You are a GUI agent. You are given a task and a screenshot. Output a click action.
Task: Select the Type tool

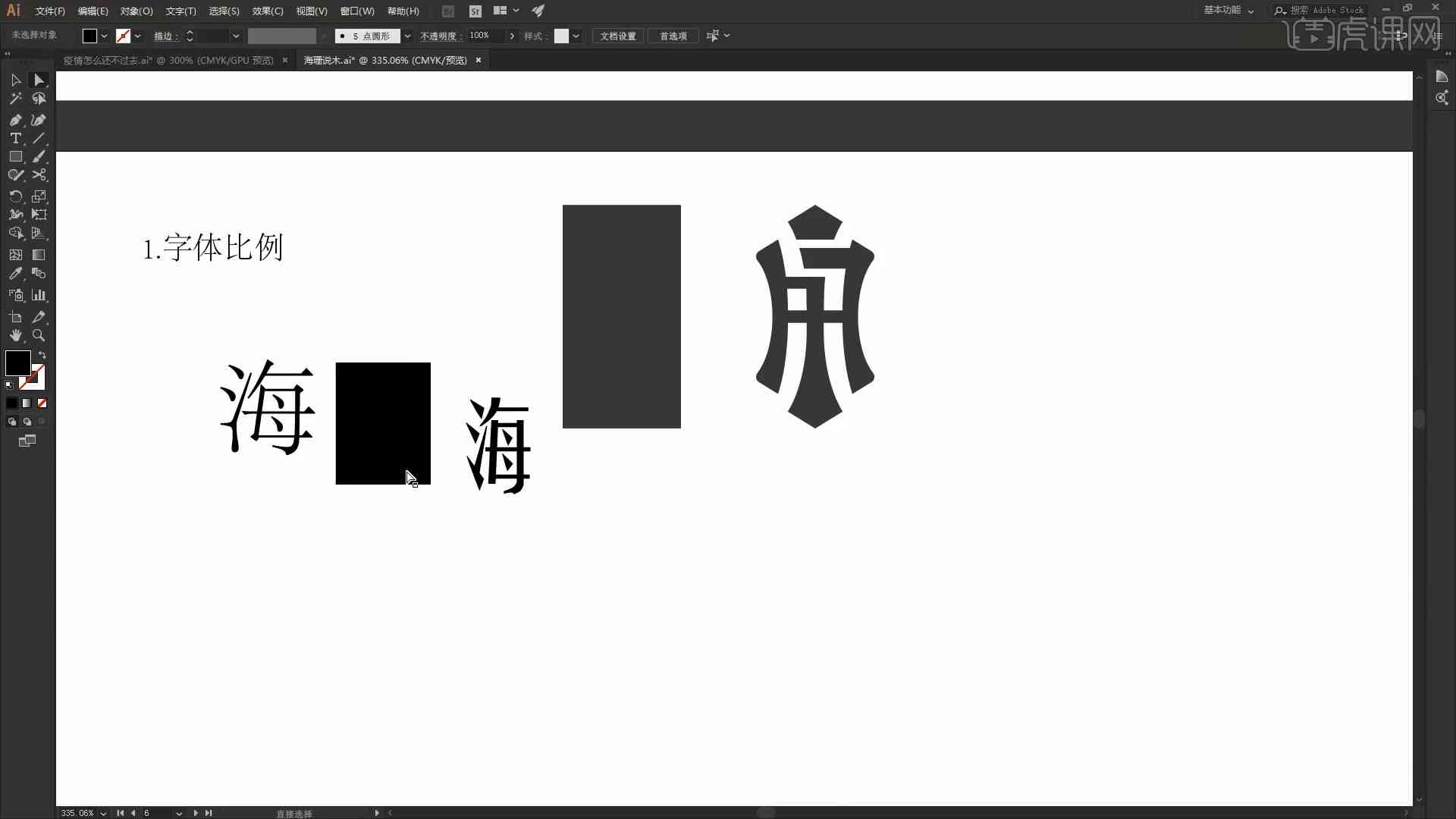[15, 138]
